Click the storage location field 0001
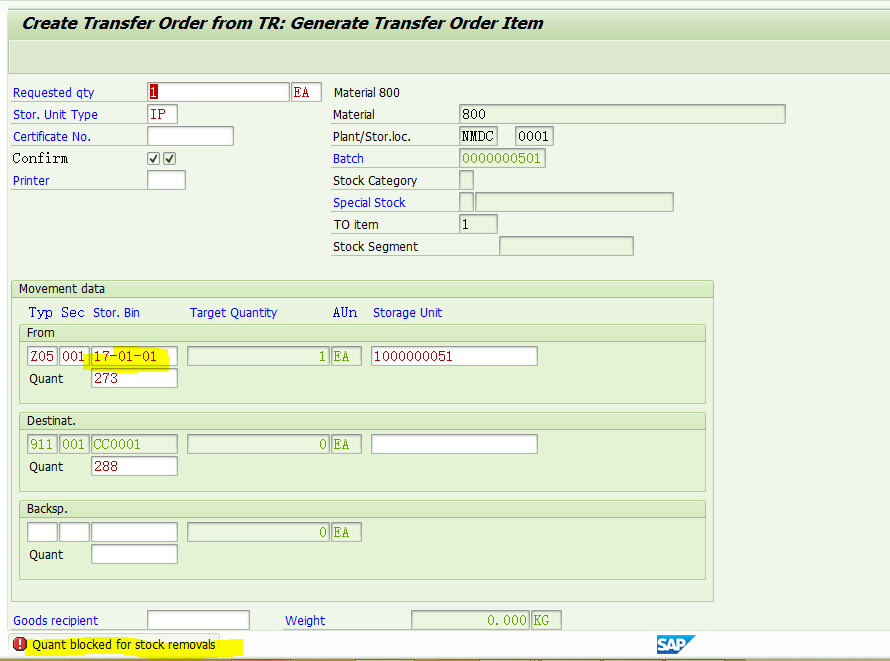This screenshot has height=661, width=890. click(534, 136)
